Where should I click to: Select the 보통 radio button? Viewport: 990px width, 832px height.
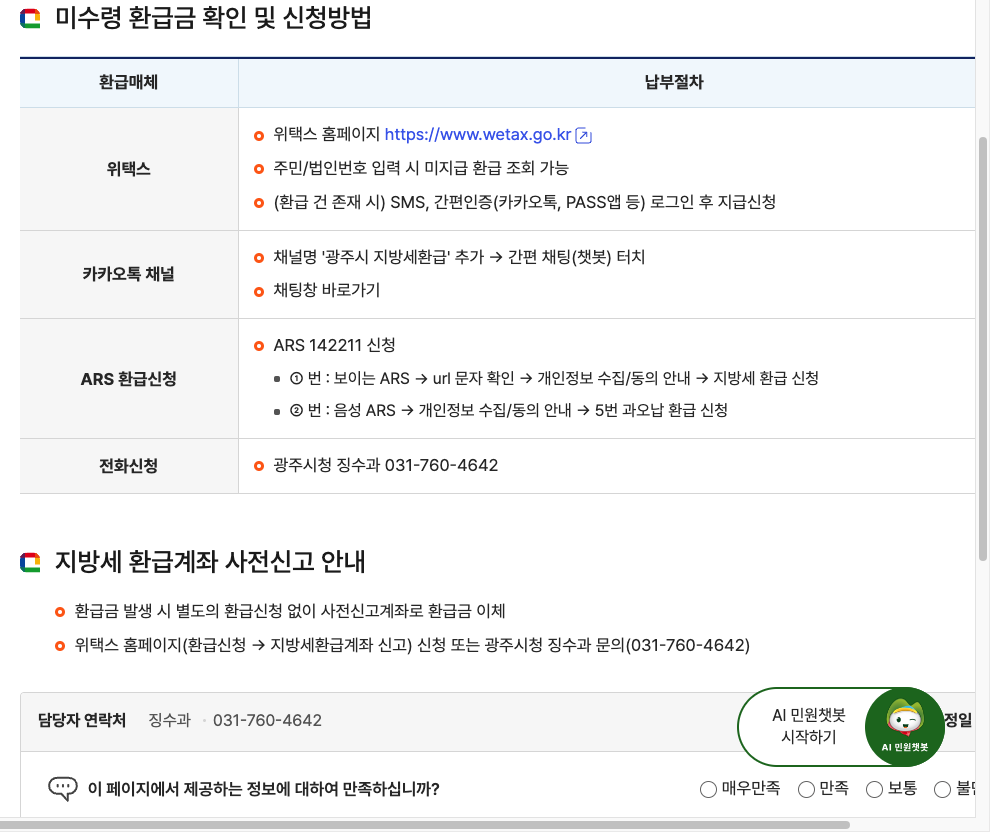(x=874, y=789)
